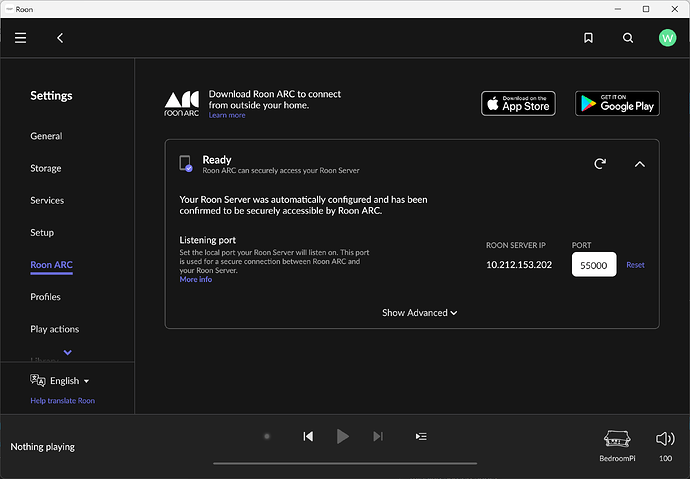Click the Roon ARC logo
690x479 pixels.
pos(181,104)
